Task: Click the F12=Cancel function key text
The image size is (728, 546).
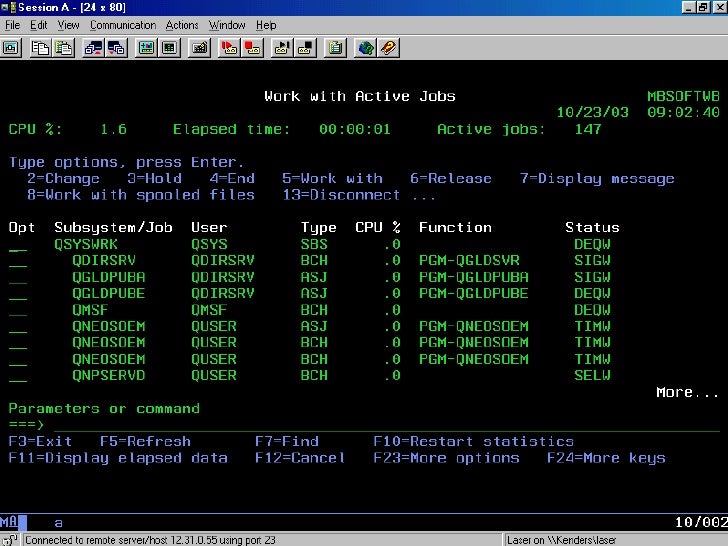Action: point(300,458)
